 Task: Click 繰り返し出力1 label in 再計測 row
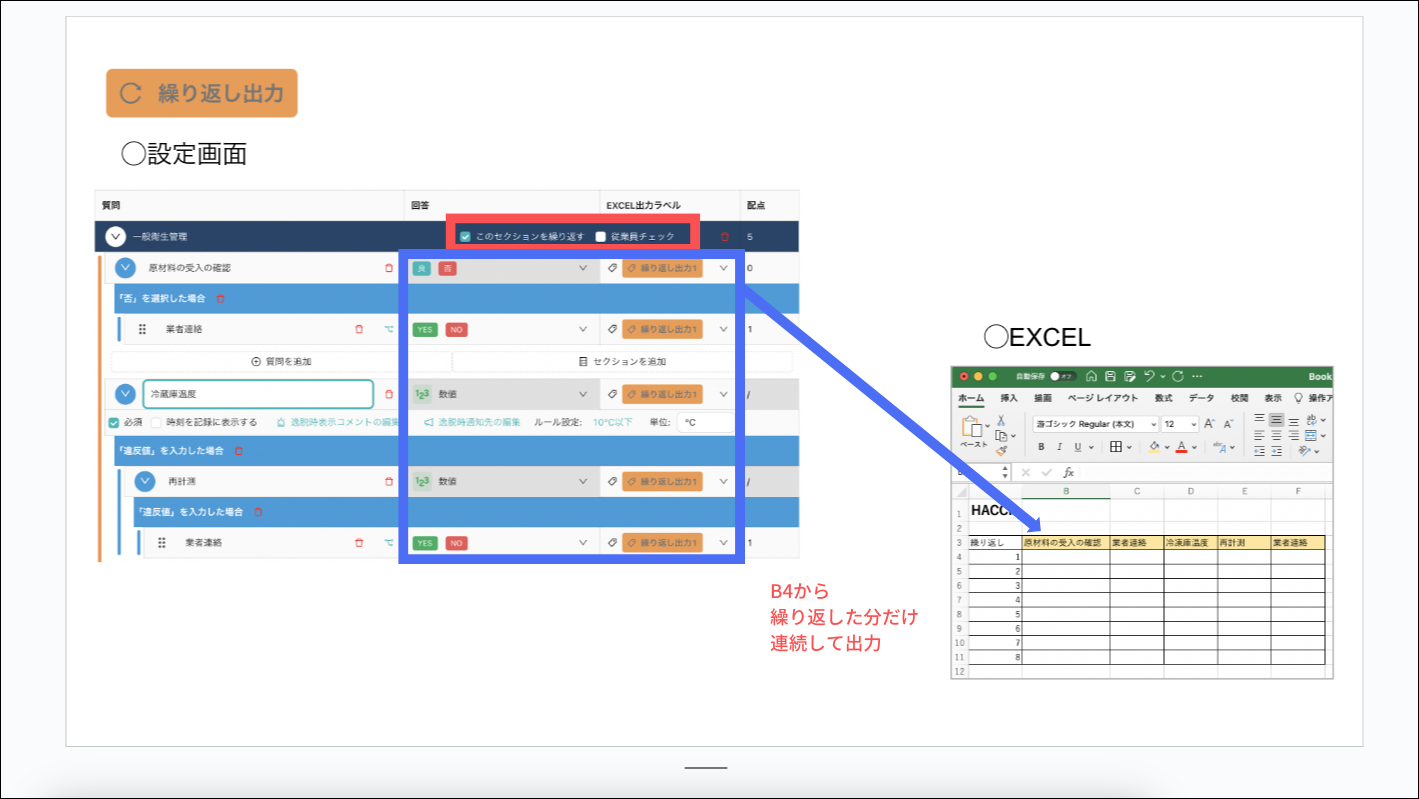(662, 481)
